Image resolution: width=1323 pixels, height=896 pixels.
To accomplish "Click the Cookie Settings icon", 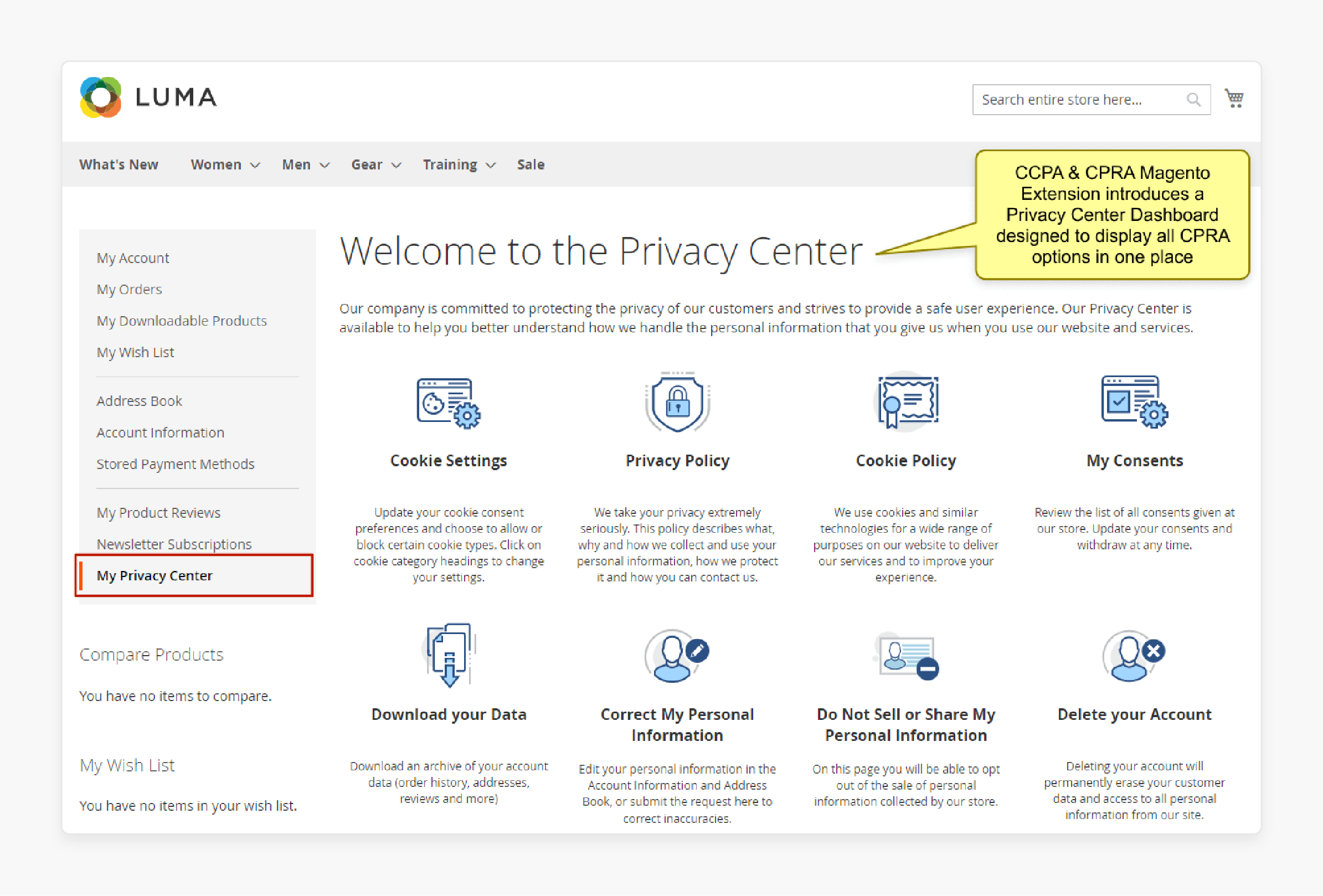I will (x=449, y=403).
